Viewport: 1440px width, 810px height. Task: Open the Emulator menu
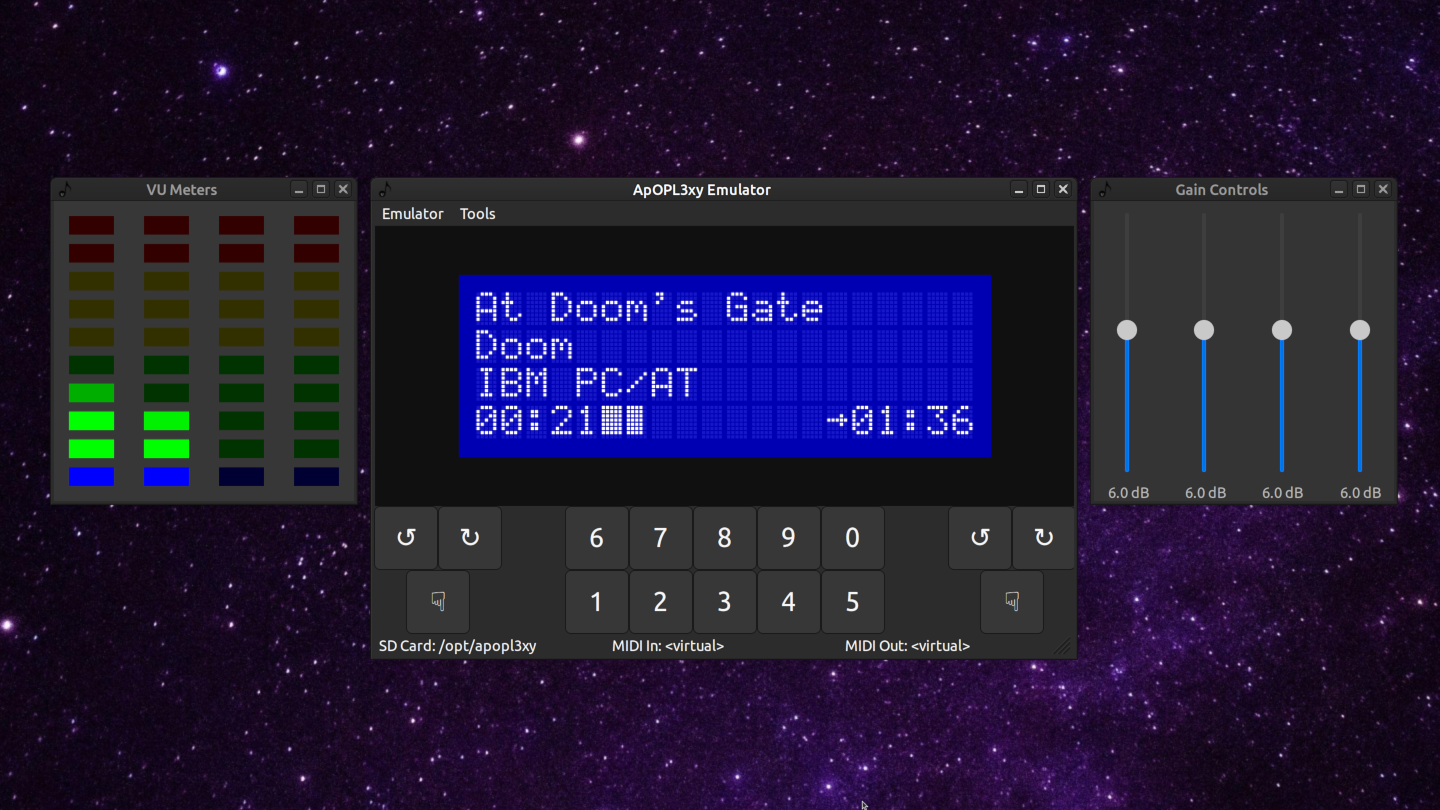(412, 214)
